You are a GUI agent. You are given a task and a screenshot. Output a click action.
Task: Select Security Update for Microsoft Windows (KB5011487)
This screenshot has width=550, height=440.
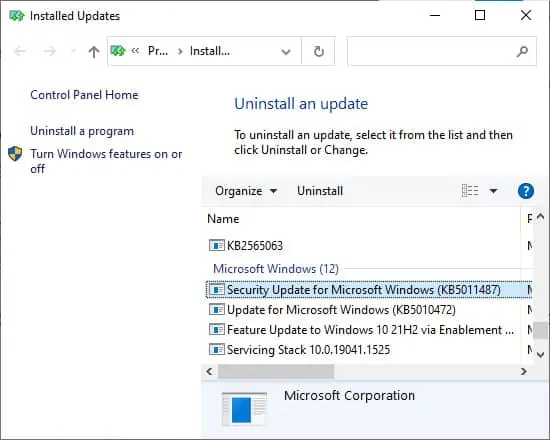click(364, 289)
